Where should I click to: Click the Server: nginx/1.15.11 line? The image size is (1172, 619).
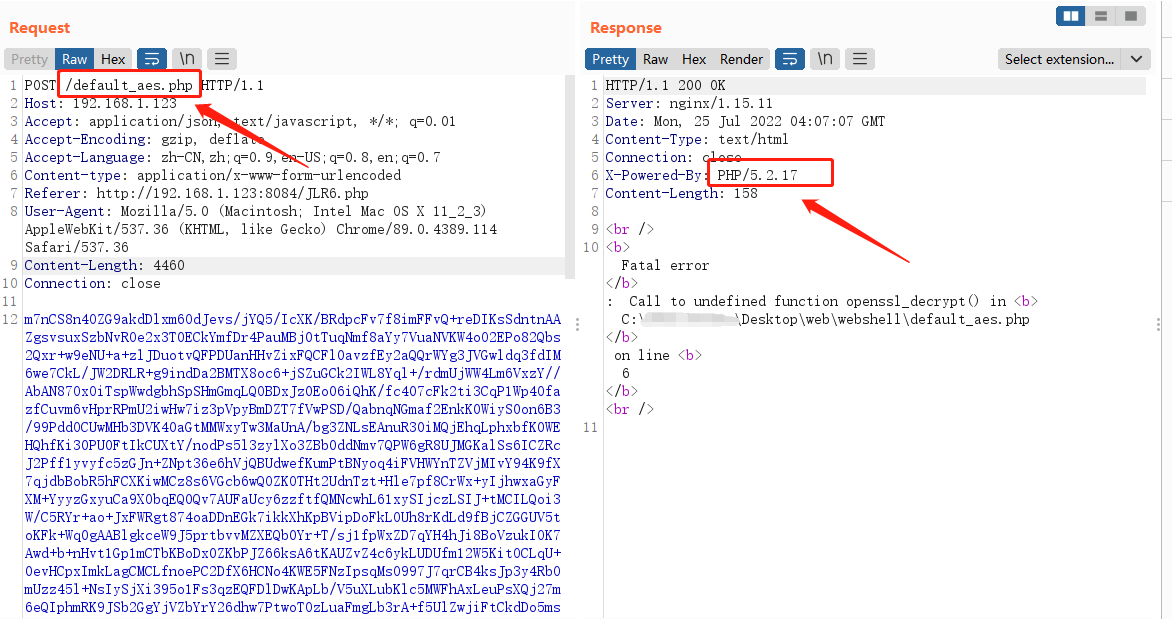(x=689, y=103)
